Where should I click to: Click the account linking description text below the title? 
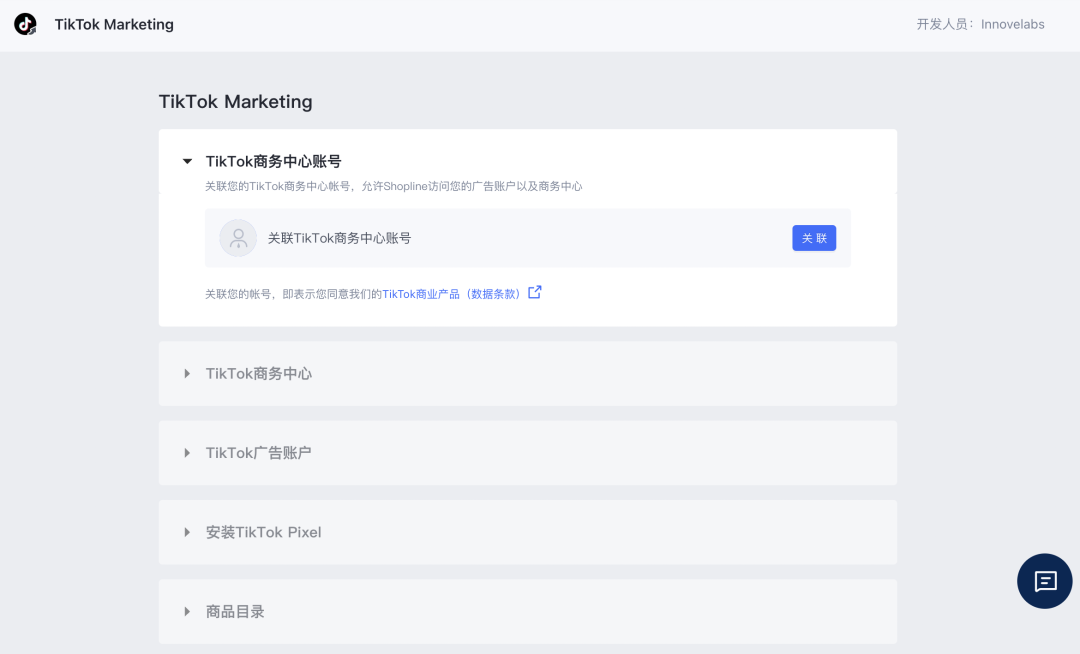(x=394, y=186)
